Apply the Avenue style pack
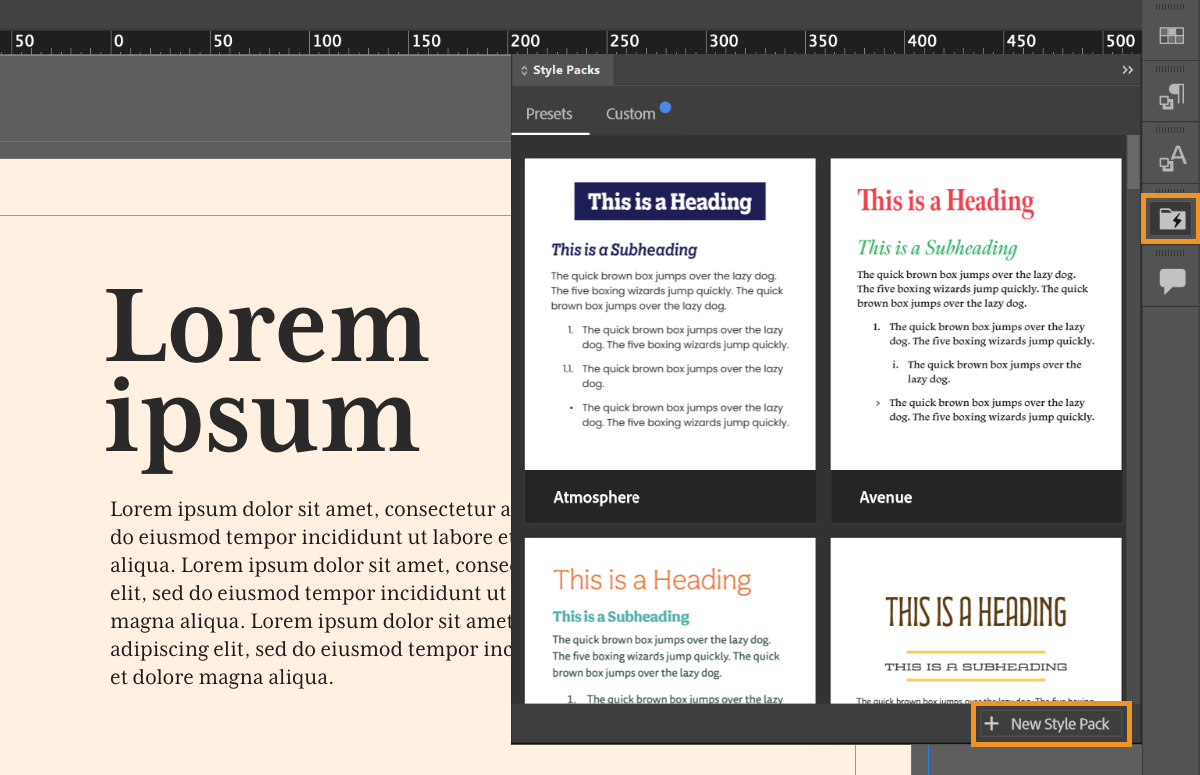Screen dimensions: 1200x775 [976, 340]
